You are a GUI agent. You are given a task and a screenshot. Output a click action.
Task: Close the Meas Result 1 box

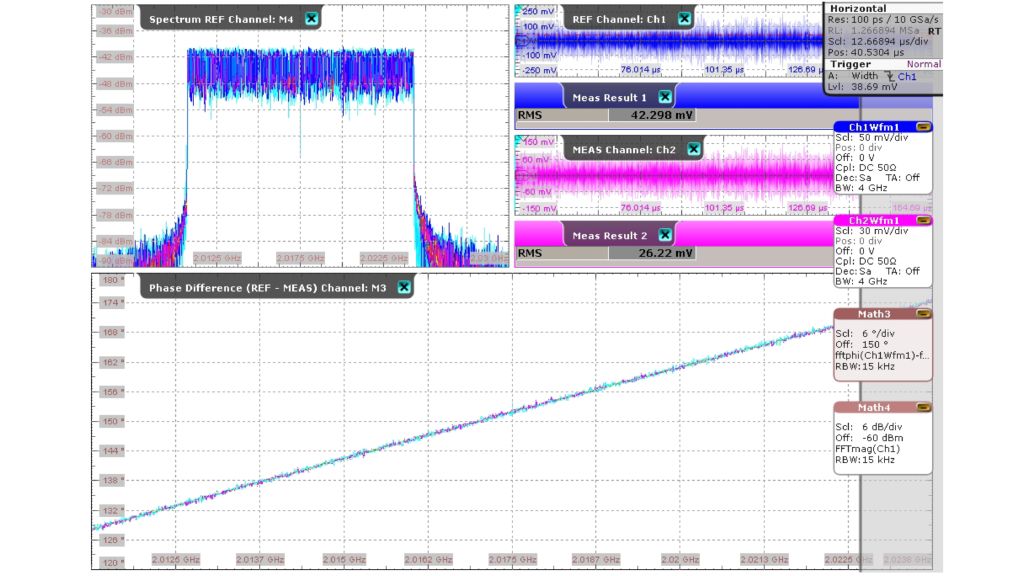pyautogui.click(x=665, y=97)
